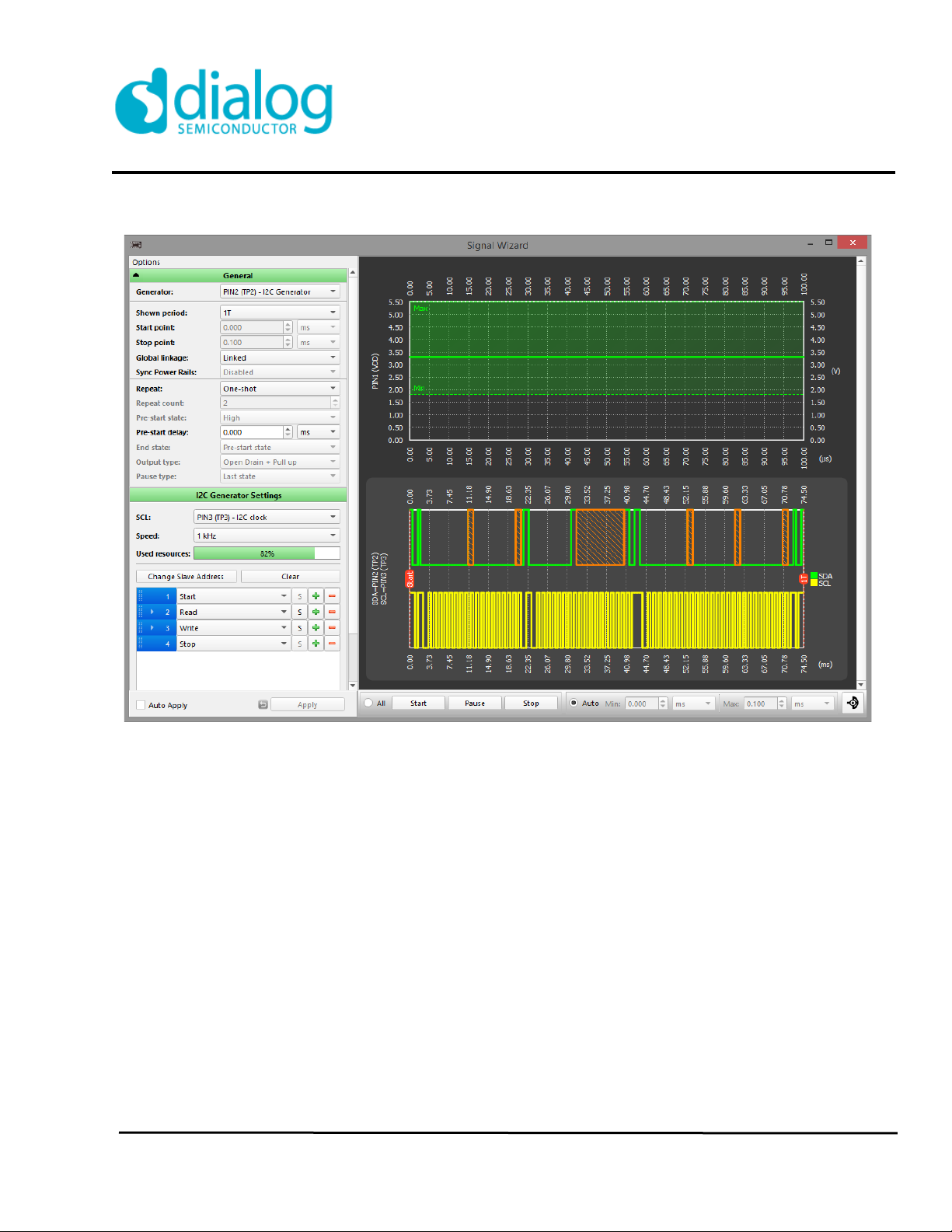The image size is (952, 1232).
Task: Remove the Write command row
Action: [332, 628]
